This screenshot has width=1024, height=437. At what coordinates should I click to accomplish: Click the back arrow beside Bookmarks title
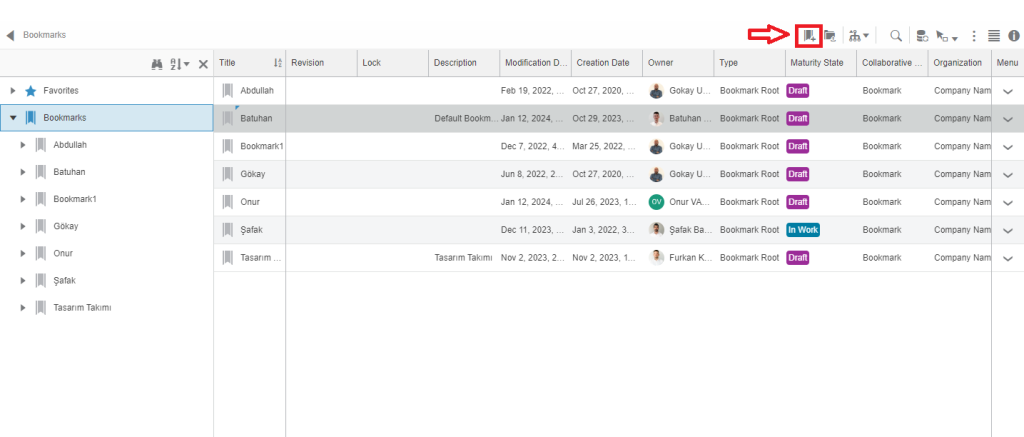[x=11, y=35]
